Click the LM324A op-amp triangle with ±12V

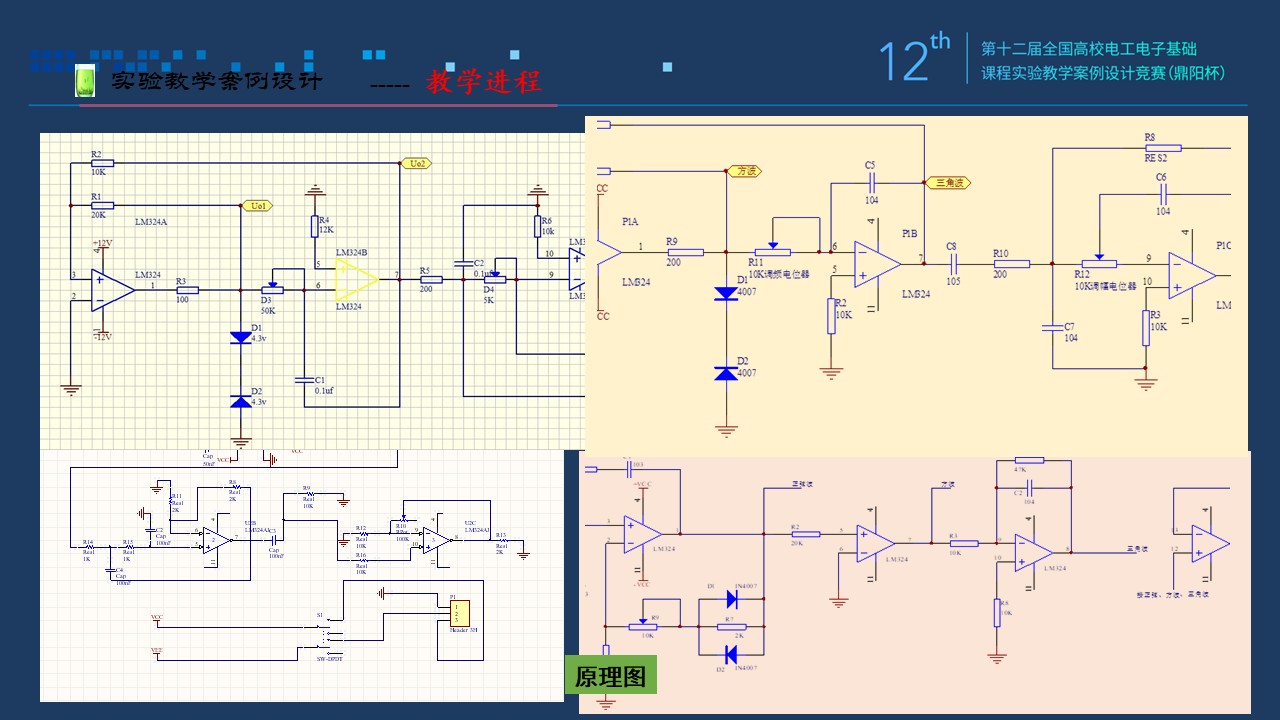(111, 288)
